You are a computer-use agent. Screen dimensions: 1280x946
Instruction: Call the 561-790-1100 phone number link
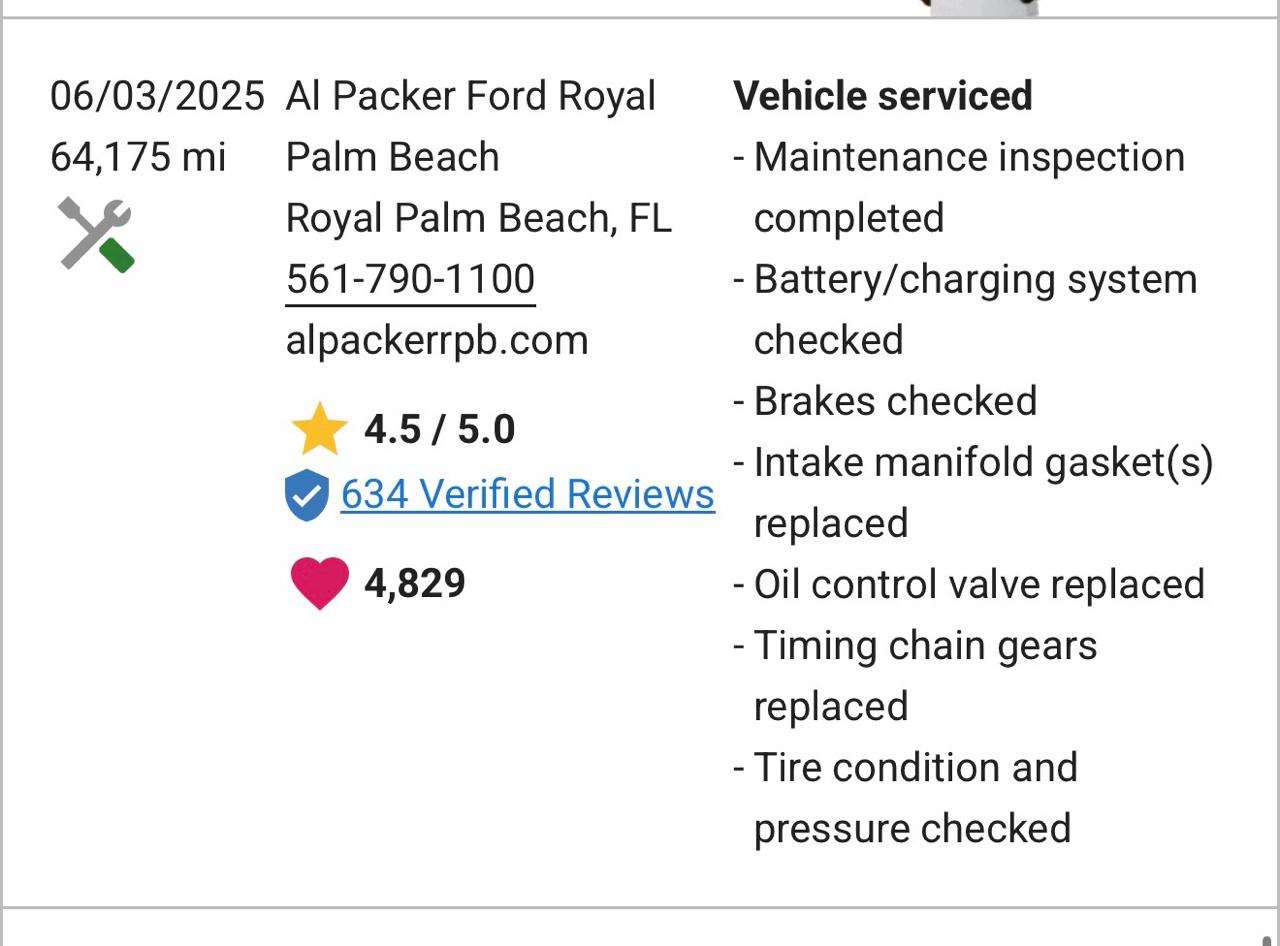click(x=411, y=278)
